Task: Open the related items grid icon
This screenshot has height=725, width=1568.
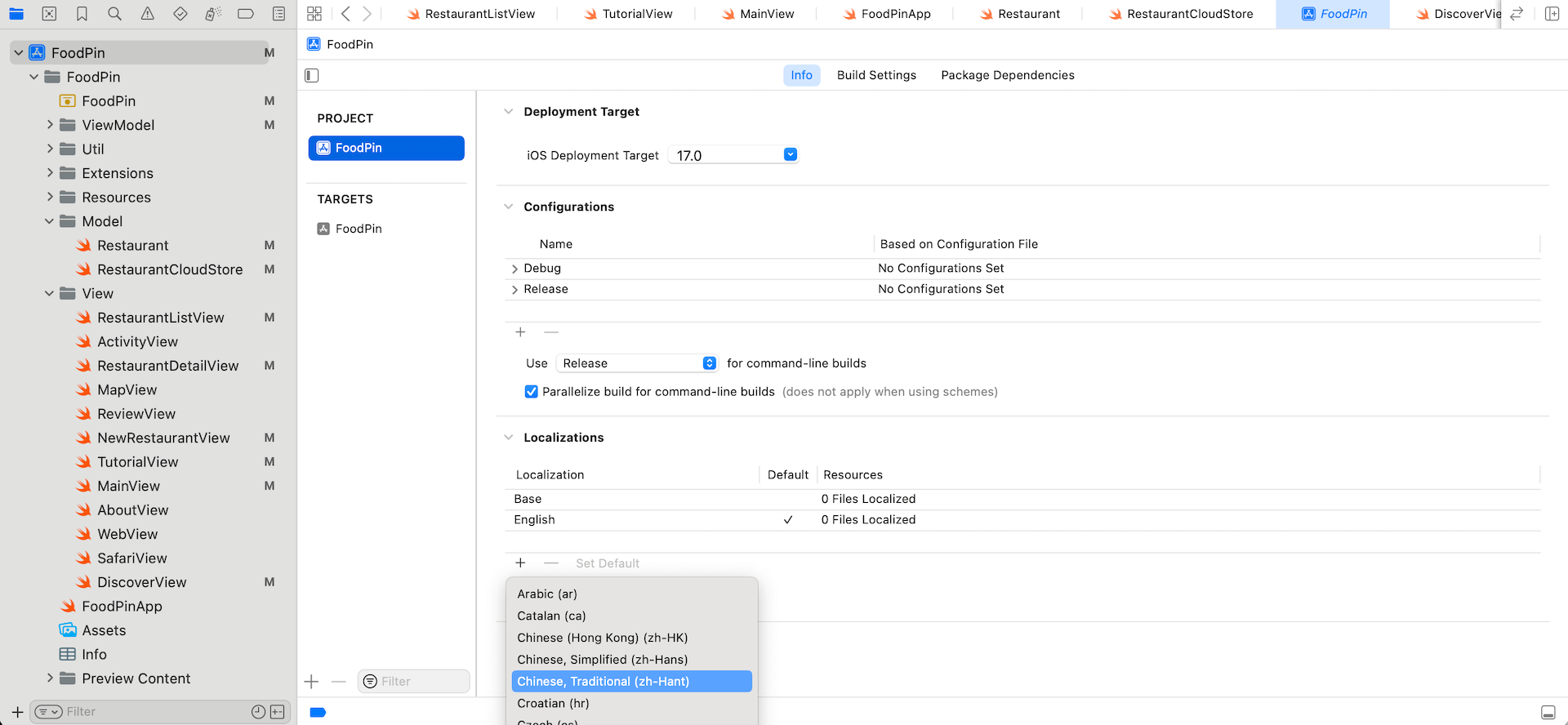Action: click(314, 14)
